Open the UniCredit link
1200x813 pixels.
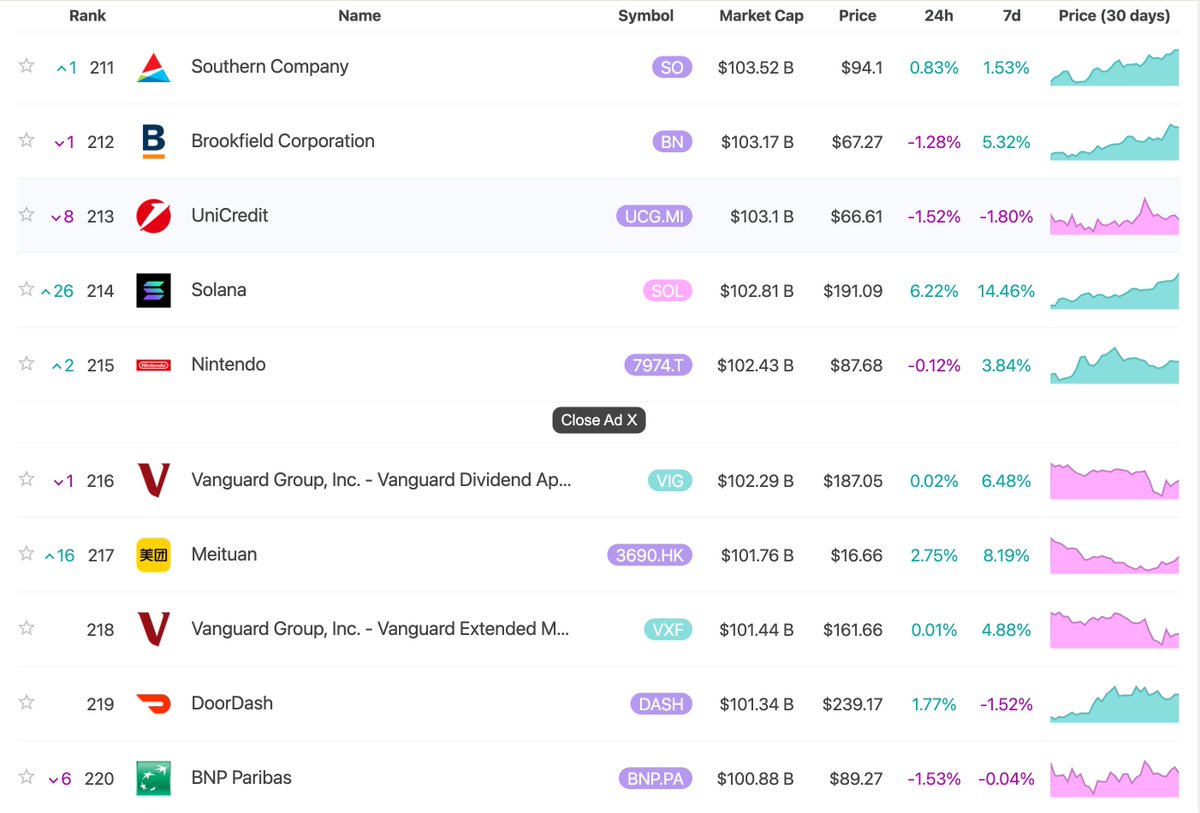click(x=230, y=216)
